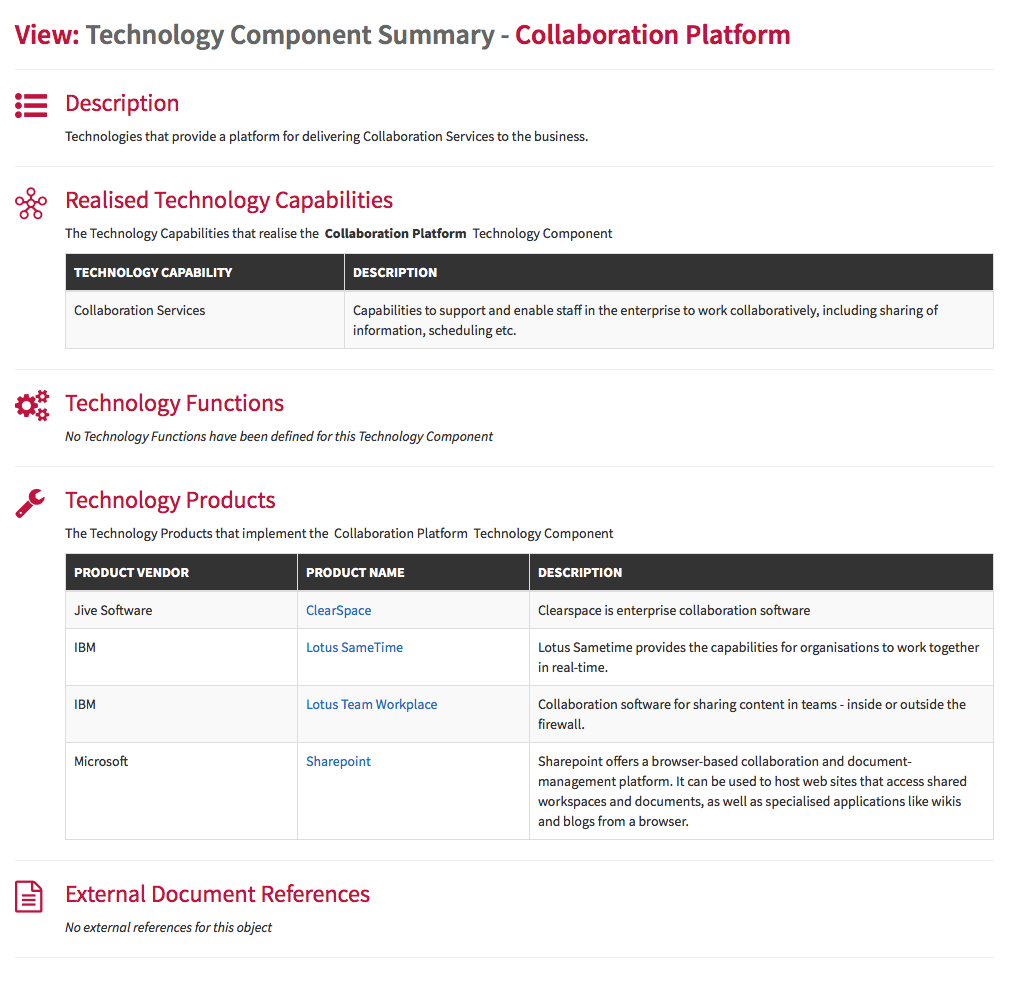
Task: Click the Microsoft vendor cell
Action: [181, 791]
